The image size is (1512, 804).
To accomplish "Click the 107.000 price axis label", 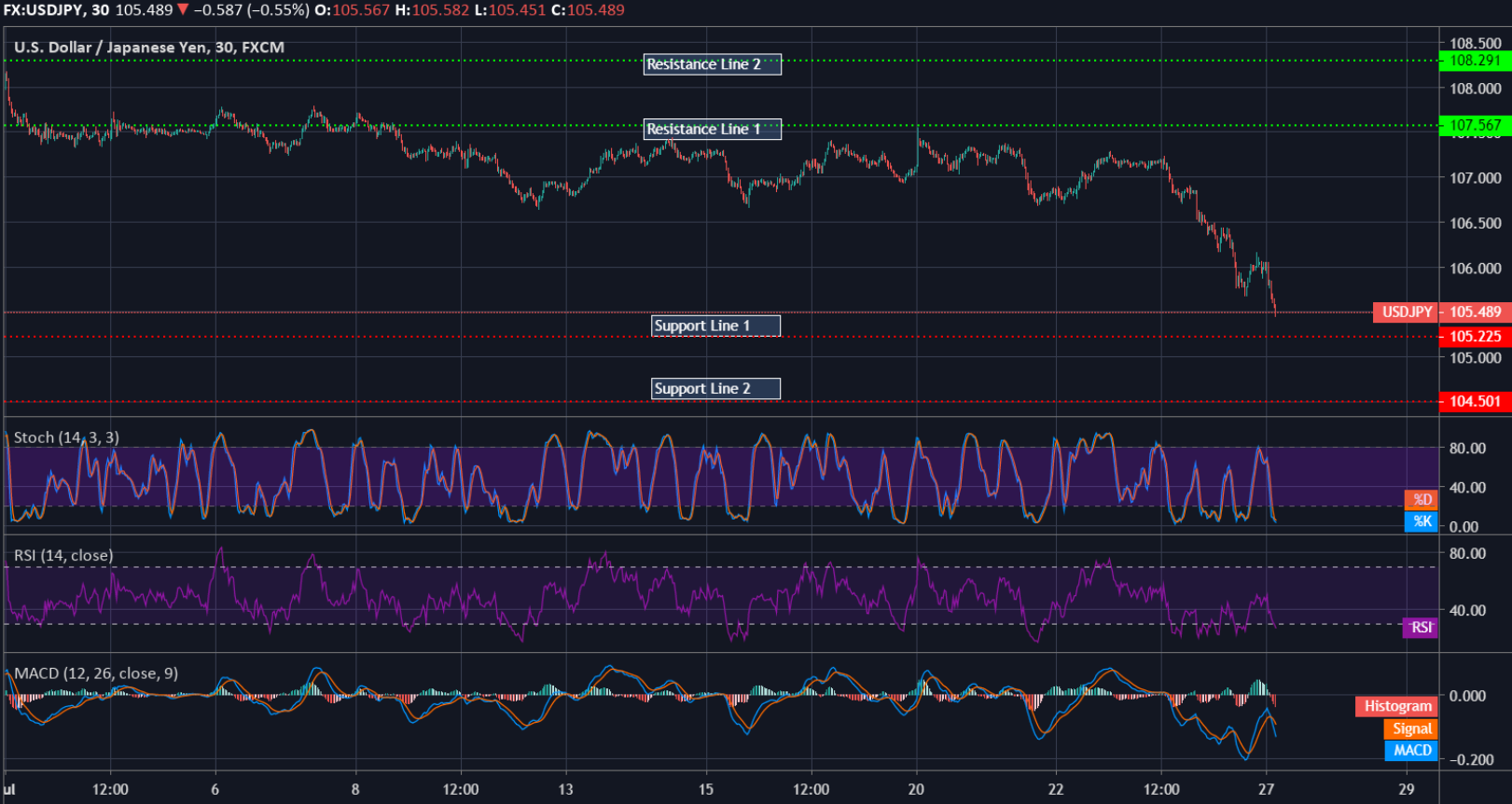I will 1476,177.
